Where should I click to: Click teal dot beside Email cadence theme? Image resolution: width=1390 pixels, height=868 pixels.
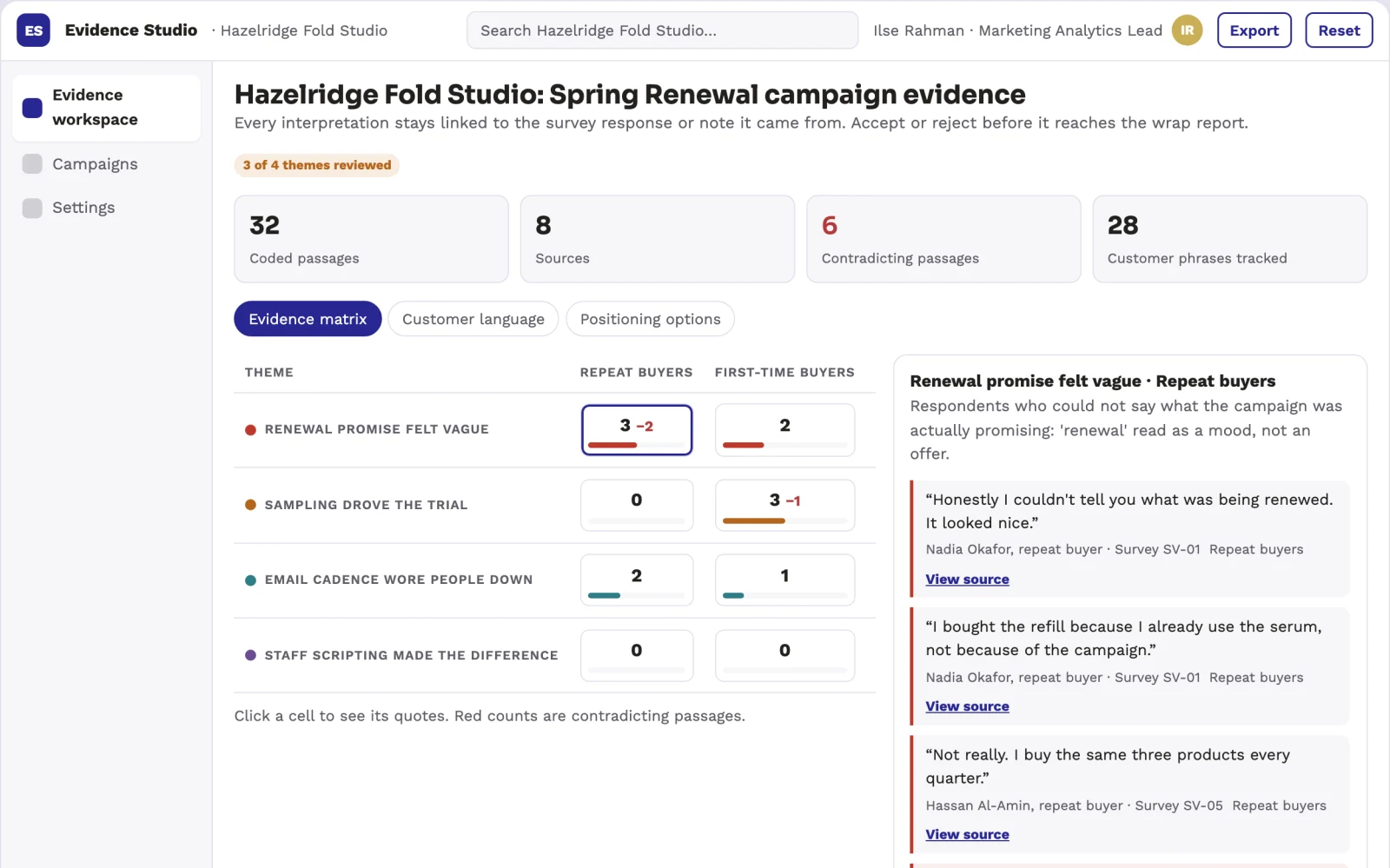[250, 580]
